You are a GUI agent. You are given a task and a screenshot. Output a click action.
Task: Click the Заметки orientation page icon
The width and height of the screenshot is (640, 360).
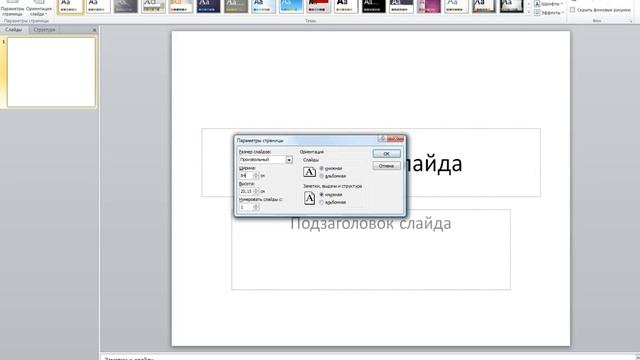(x=309, y=198)
